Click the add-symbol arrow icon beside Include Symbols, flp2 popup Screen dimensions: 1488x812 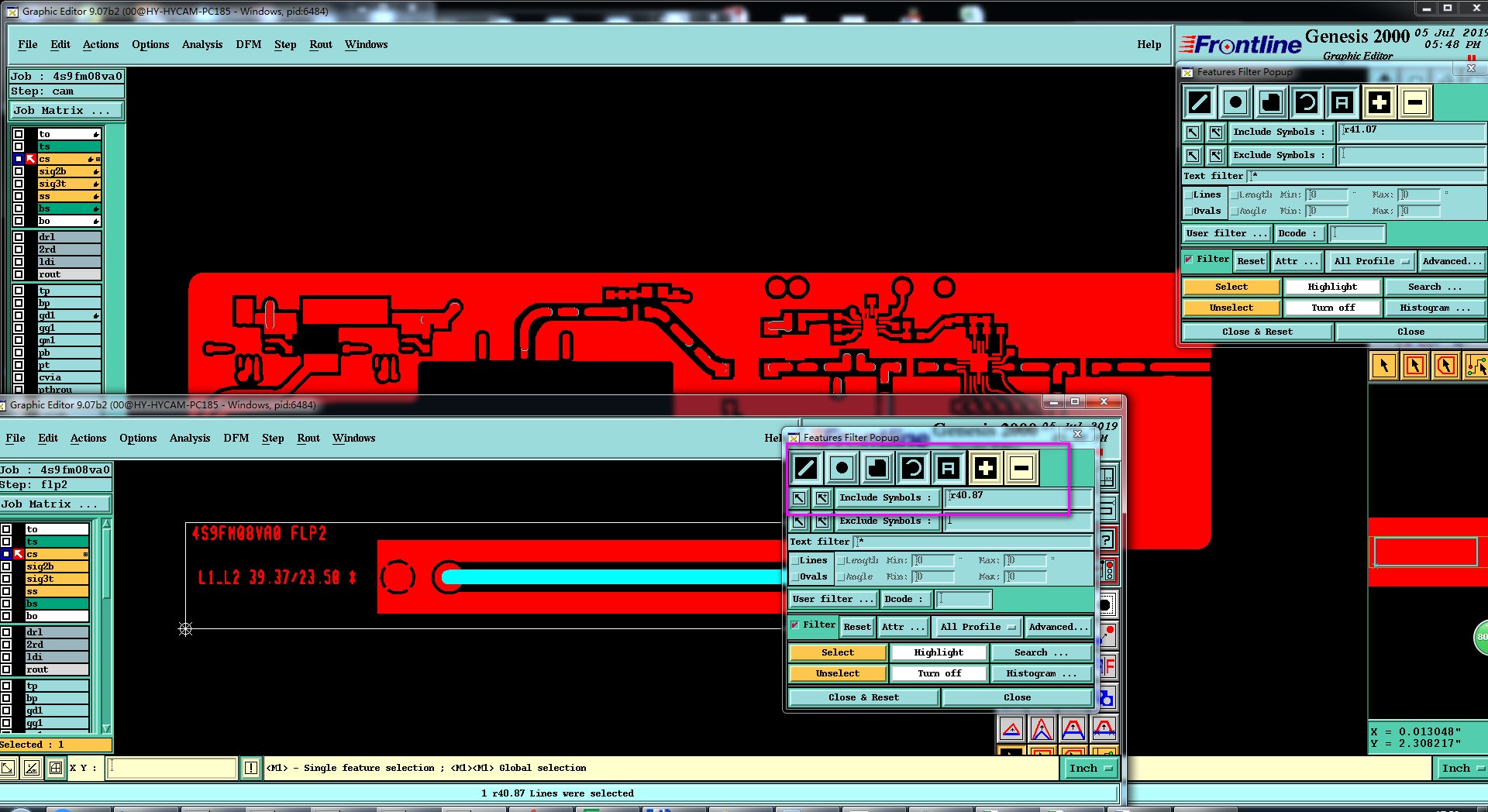coord(822,498)
